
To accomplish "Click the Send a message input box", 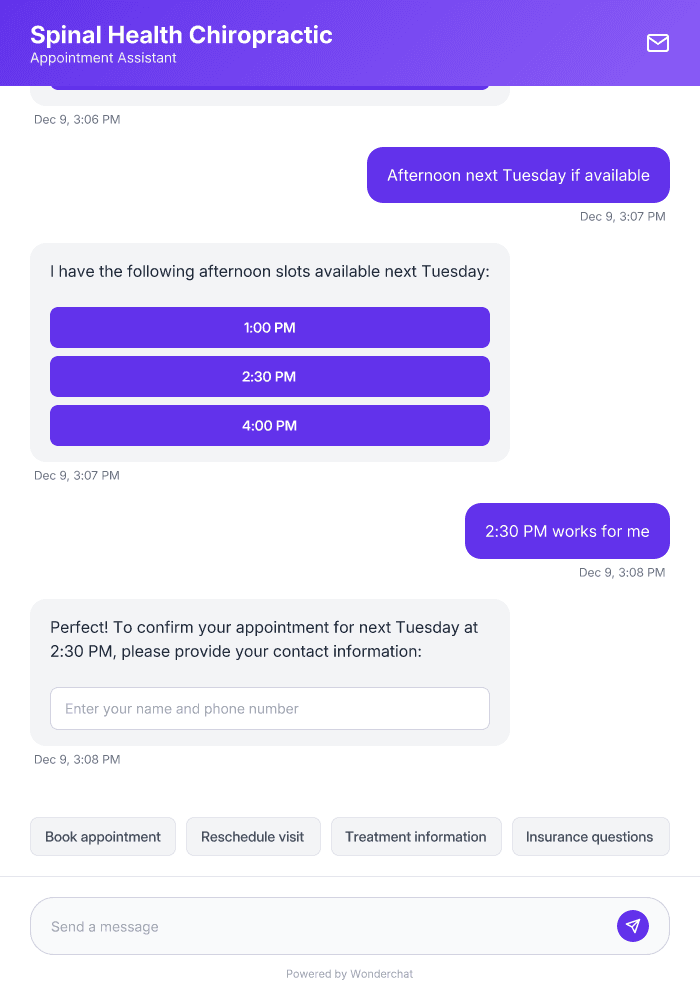I will pos(300,926).
